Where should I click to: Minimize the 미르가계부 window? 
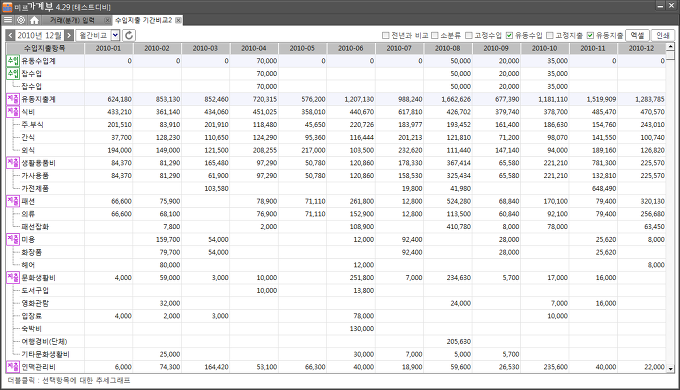pos(660,6)
